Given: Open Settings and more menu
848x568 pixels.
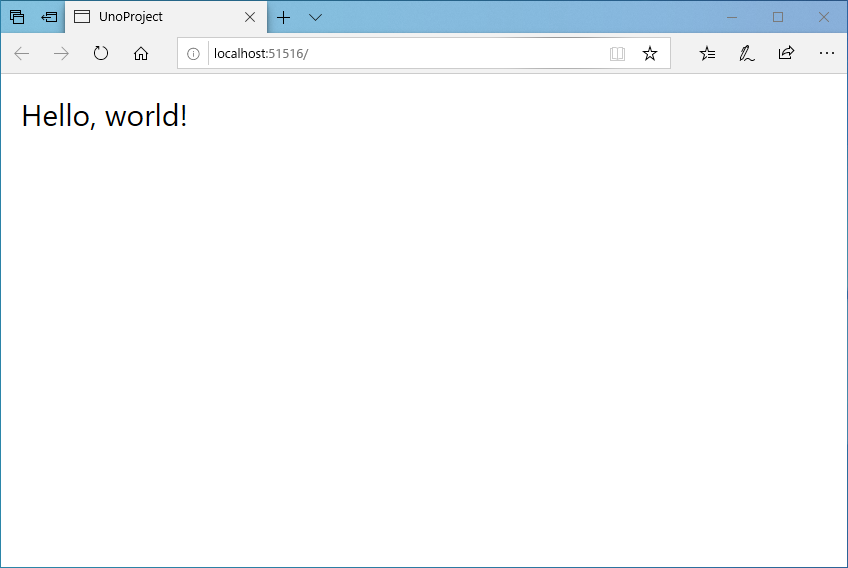Looking at the screenshot, I should point(826,54).
